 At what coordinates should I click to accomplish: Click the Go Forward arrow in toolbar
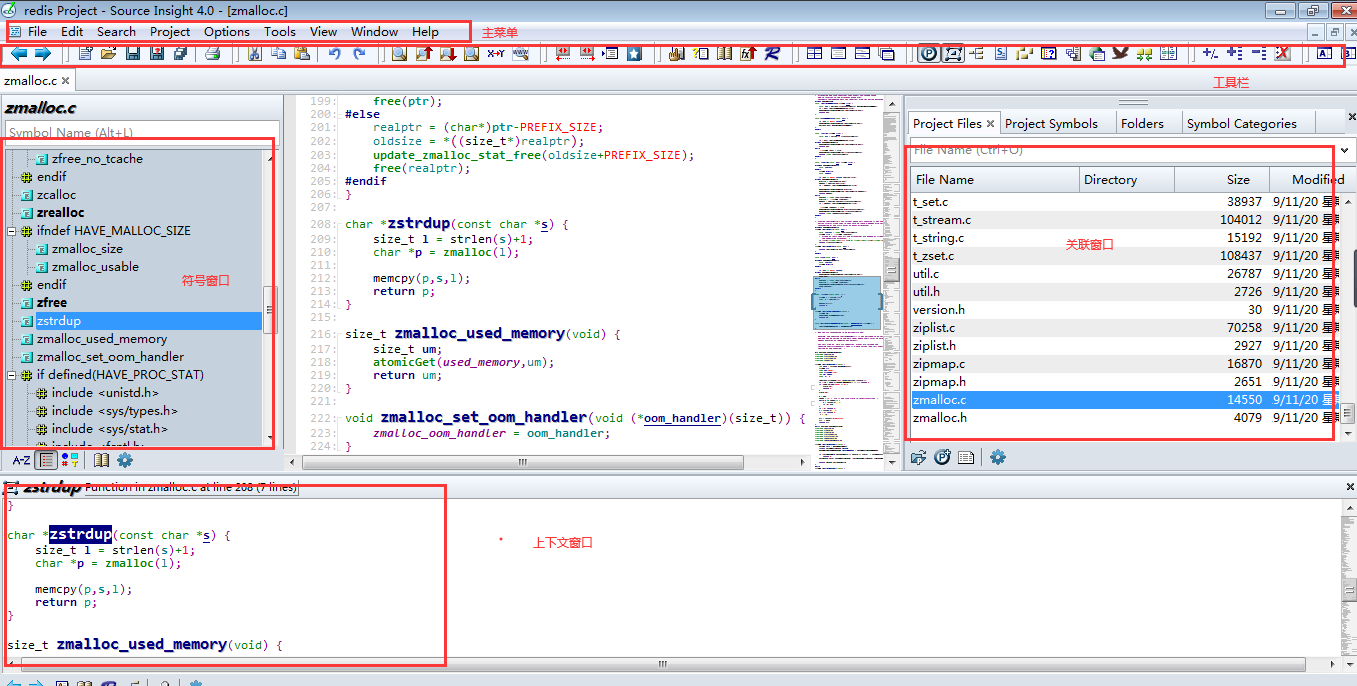[x=42, y=53]
